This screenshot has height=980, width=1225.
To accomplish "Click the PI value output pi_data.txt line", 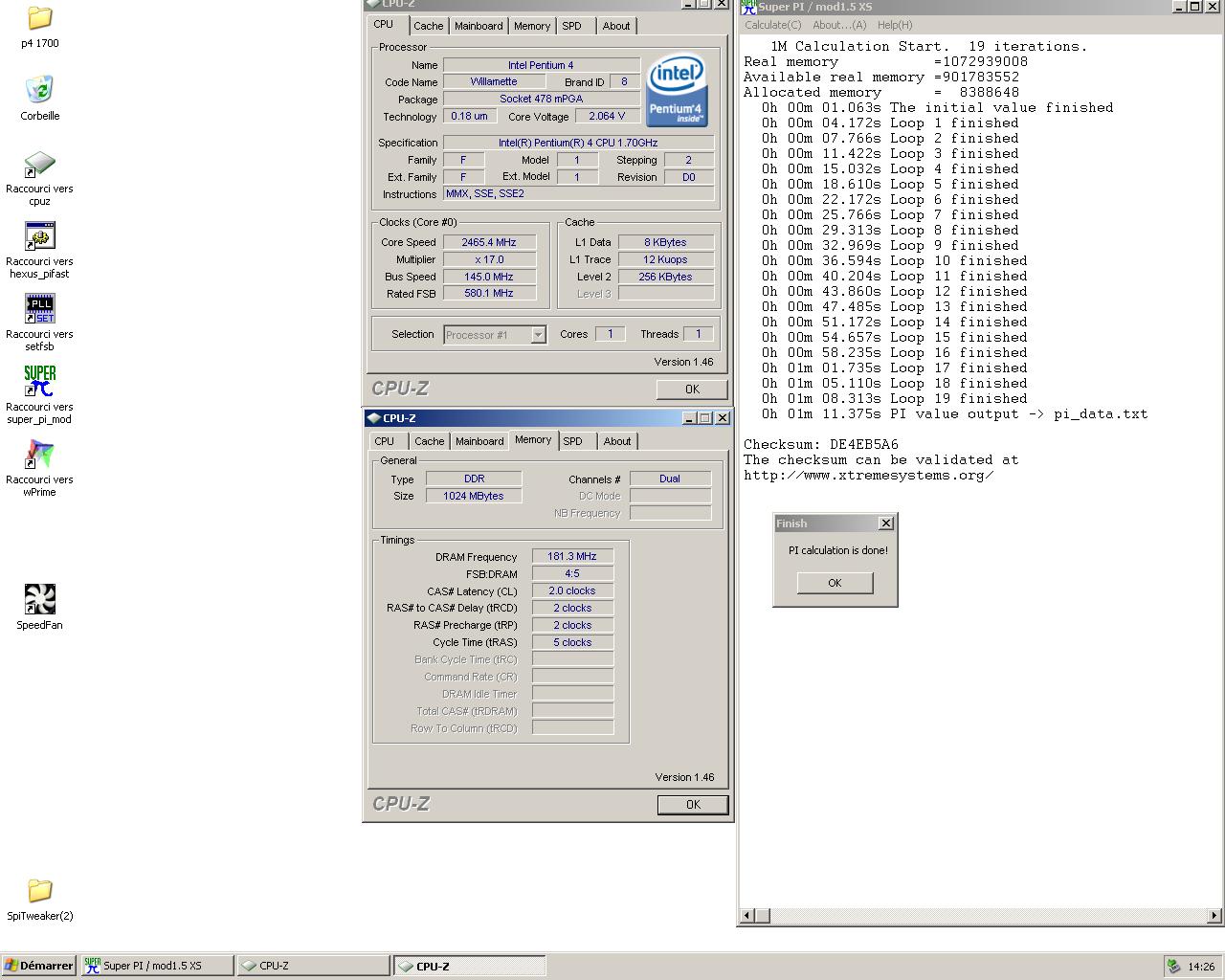I will (x=954, y=413).
